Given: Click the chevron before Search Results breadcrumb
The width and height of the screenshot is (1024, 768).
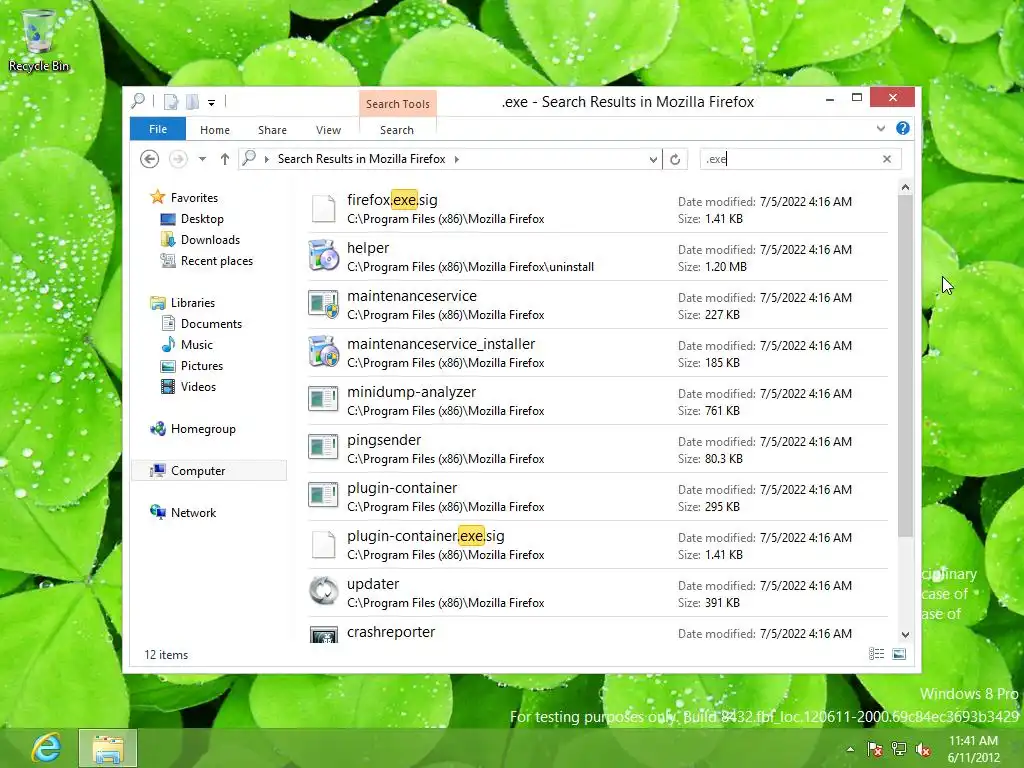Looking at the screenshot, I should [266, 159].
